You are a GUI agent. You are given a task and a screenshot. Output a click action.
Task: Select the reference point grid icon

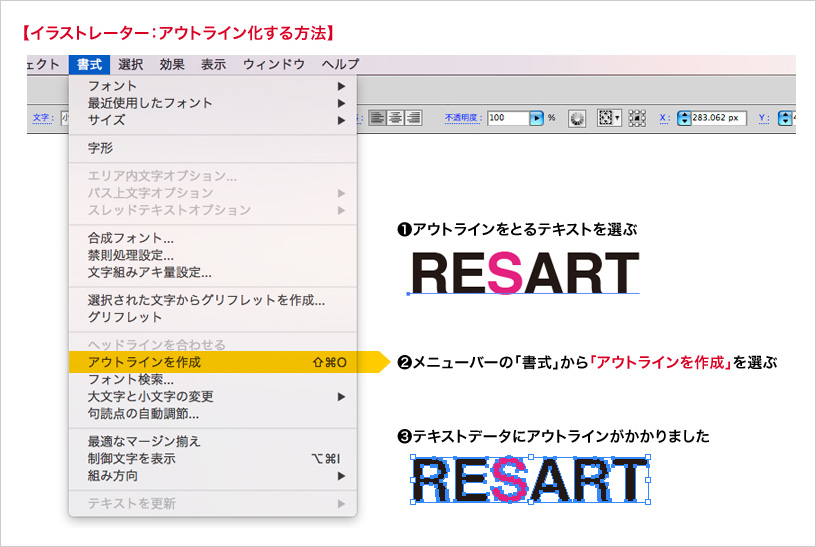coord(637,118)
